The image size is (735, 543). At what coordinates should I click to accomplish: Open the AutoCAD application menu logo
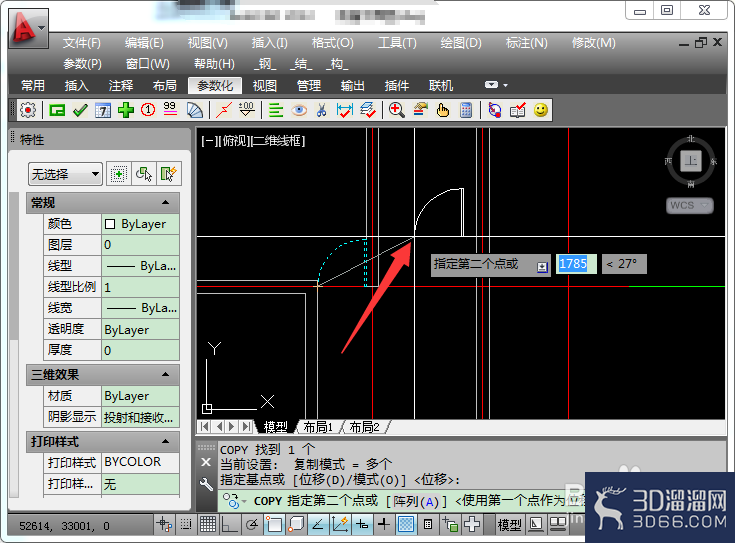click(28, 29)
